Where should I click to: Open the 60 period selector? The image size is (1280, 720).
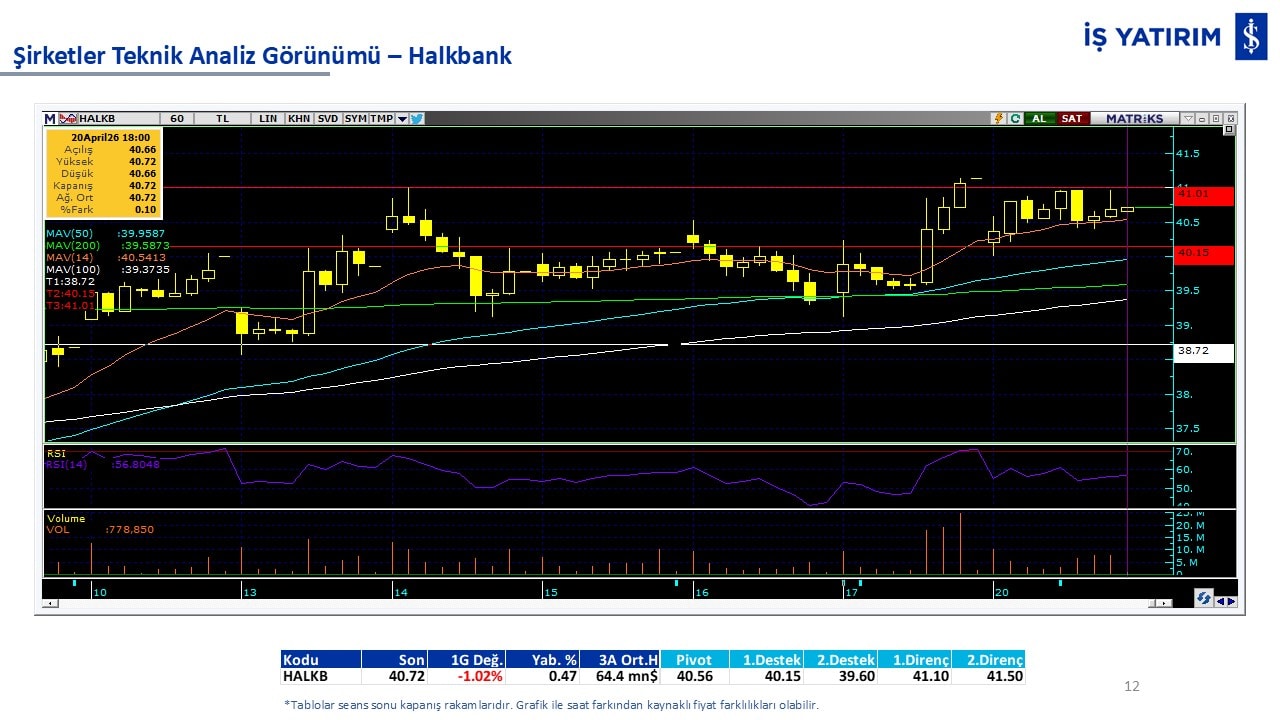177,118
